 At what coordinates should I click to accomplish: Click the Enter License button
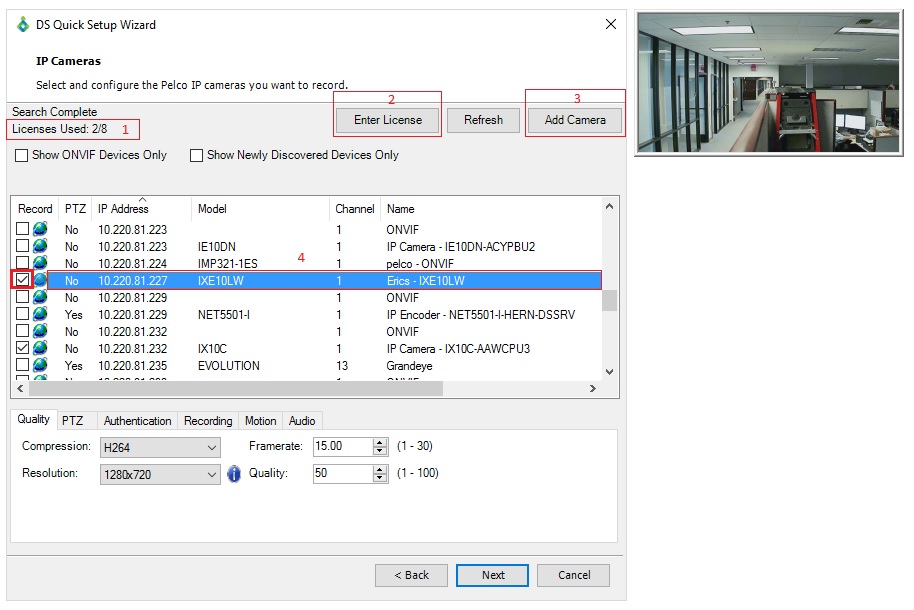point(386,119)
